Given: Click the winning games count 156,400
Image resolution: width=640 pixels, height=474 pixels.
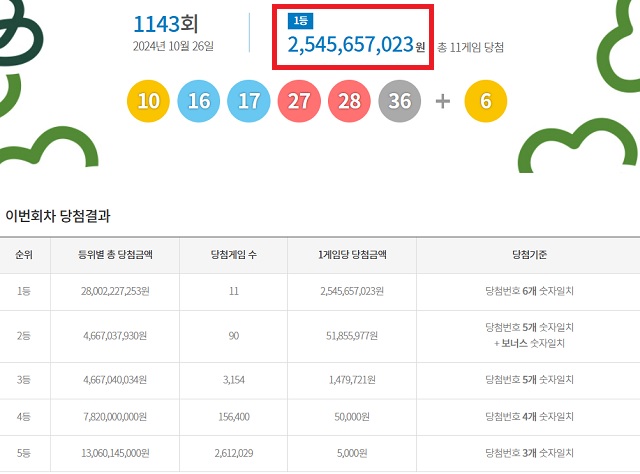Looking at the screenshot, I should [x=233, y=416].
